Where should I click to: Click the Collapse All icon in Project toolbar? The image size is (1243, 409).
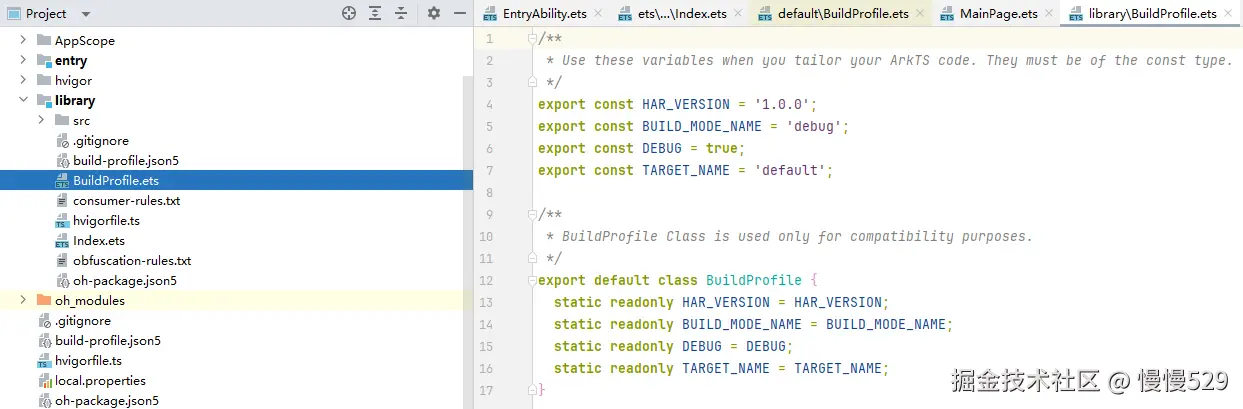pos(401,13)
